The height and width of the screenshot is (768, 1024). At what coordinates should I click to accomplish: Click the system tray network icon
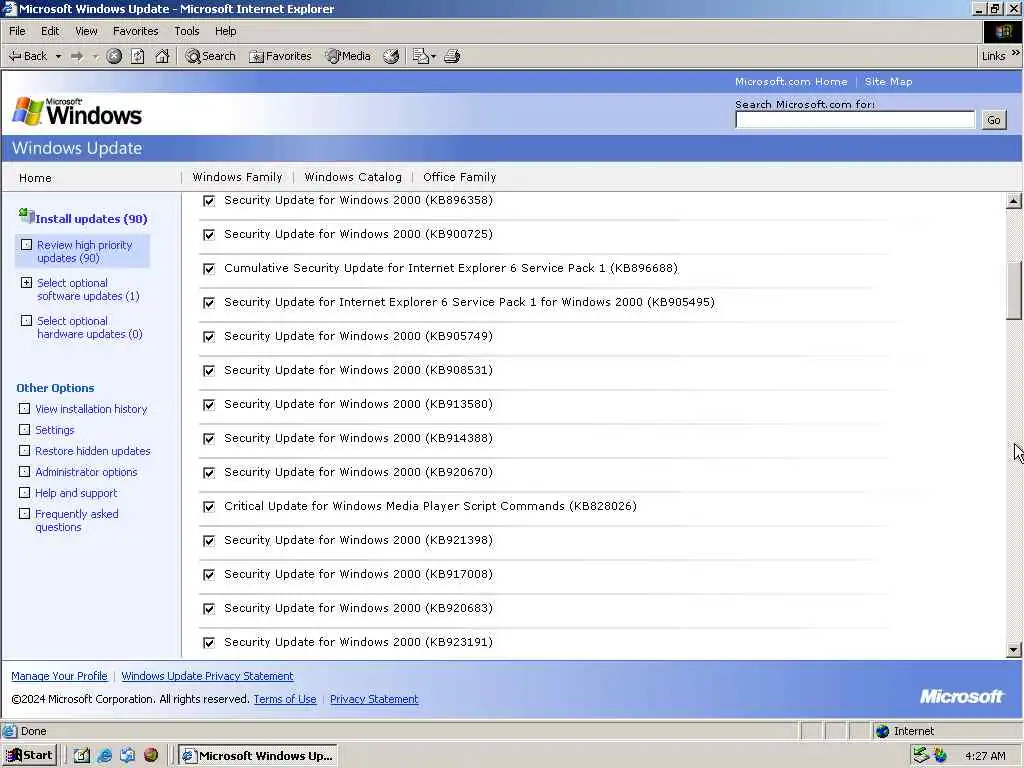[x=921, y=755]
